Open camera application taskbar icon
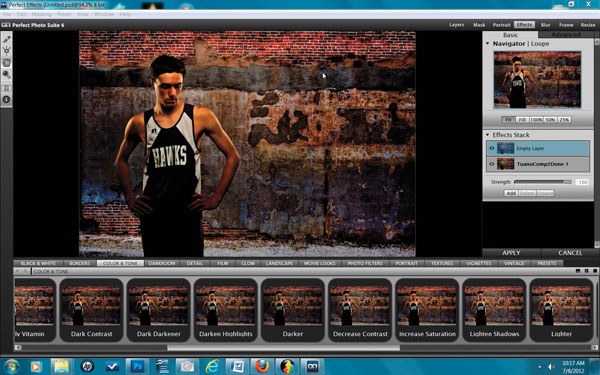The width and height of the screenshot is (600, 375). (187, 367)
